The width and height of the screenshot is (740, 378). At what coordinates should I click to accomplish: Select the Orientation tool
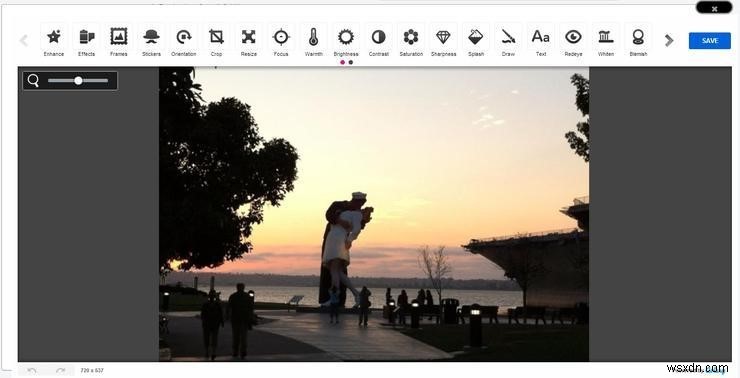pyautogui.click(x=184, y=41)
